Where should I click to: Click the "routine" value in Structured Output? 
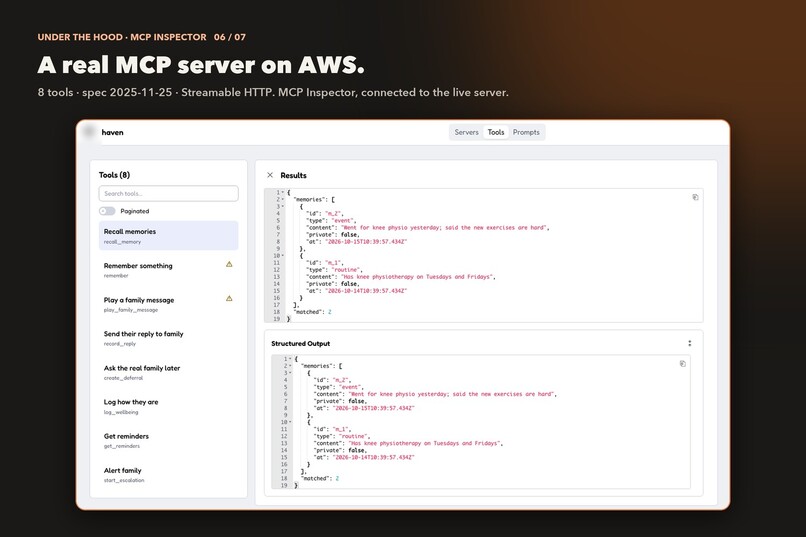tap(355, 436)
